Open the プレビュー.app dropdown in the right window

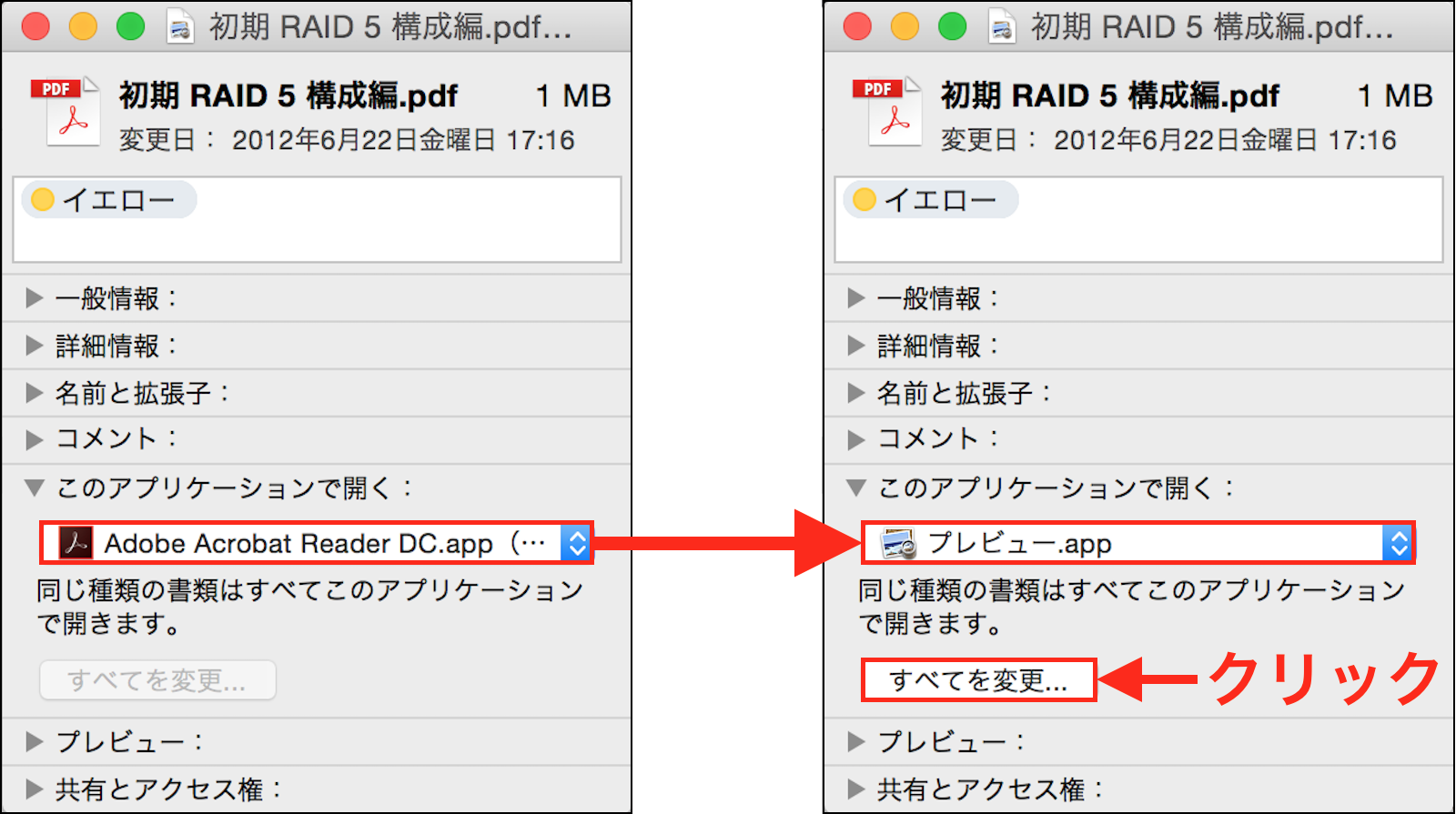pyautogui.click(x=1137, y=543)
